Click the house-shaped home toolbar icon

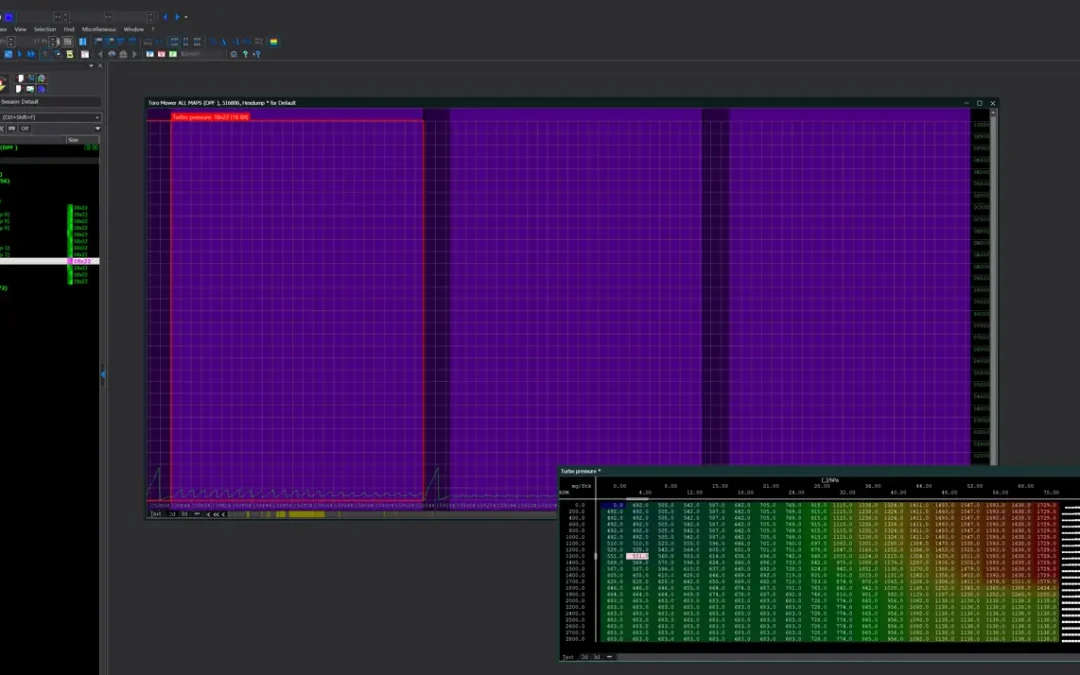click(123, 54)
